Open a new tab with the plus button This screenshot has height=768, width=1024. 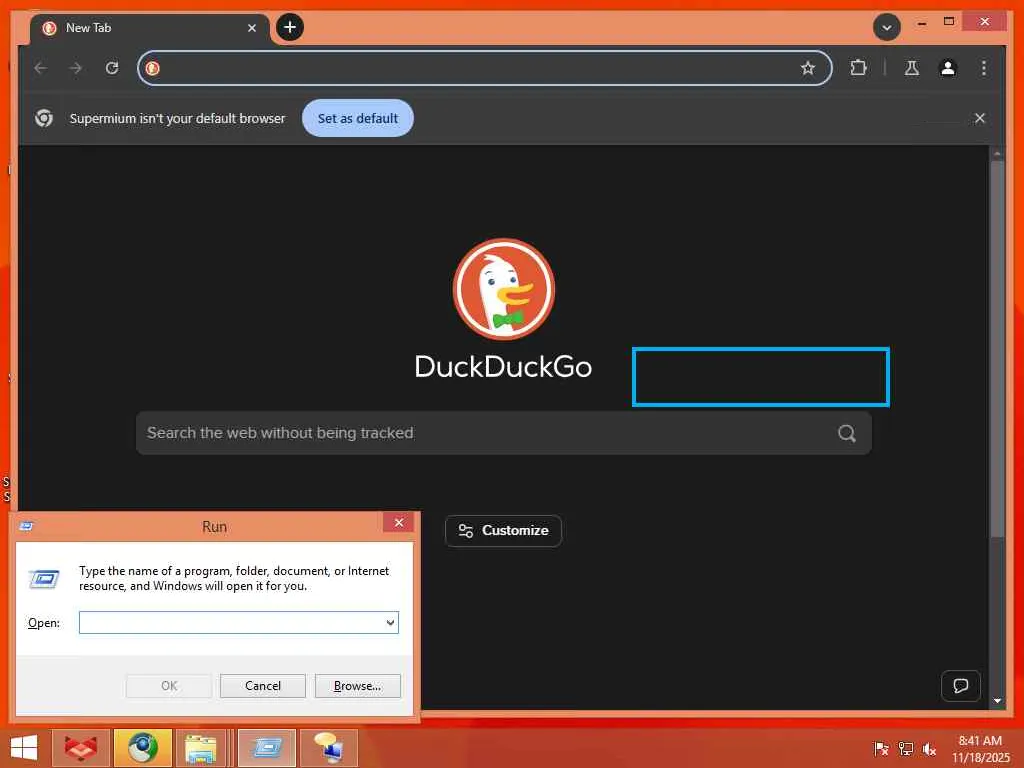[x=290, y=27]
